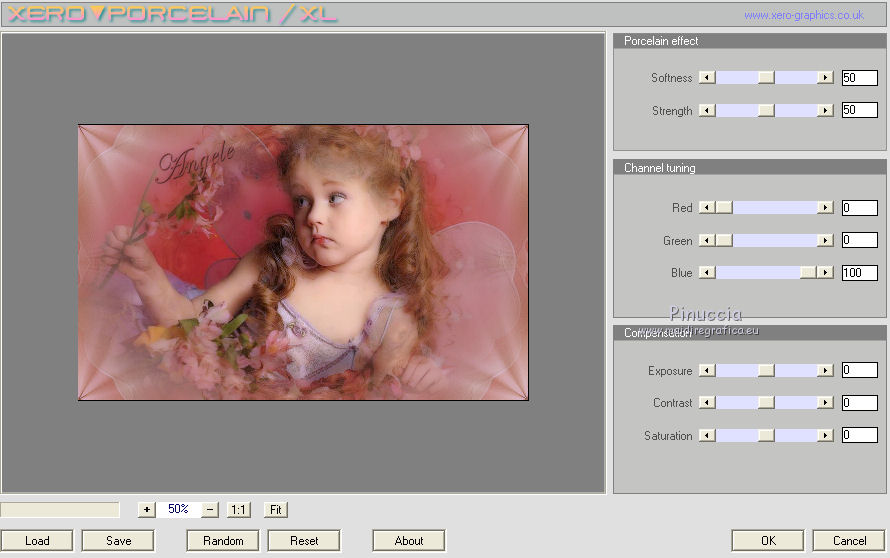Open the xero-graphics.co.uk link
This screenshot has height=558, width=890.
pyautogui.click(x=804, y=15)
